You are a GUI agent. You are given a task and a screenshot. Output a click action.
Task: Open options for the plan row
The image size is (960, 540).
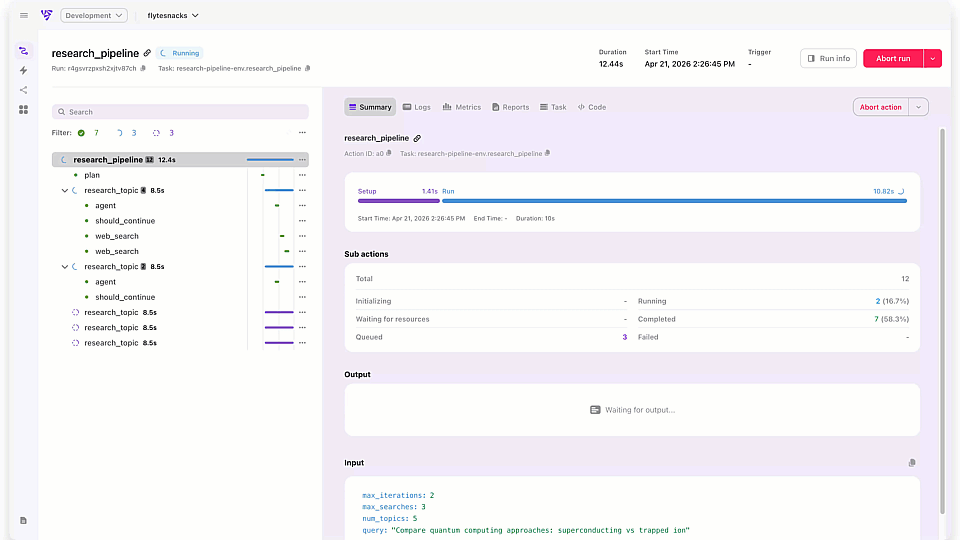click(302, 175)
